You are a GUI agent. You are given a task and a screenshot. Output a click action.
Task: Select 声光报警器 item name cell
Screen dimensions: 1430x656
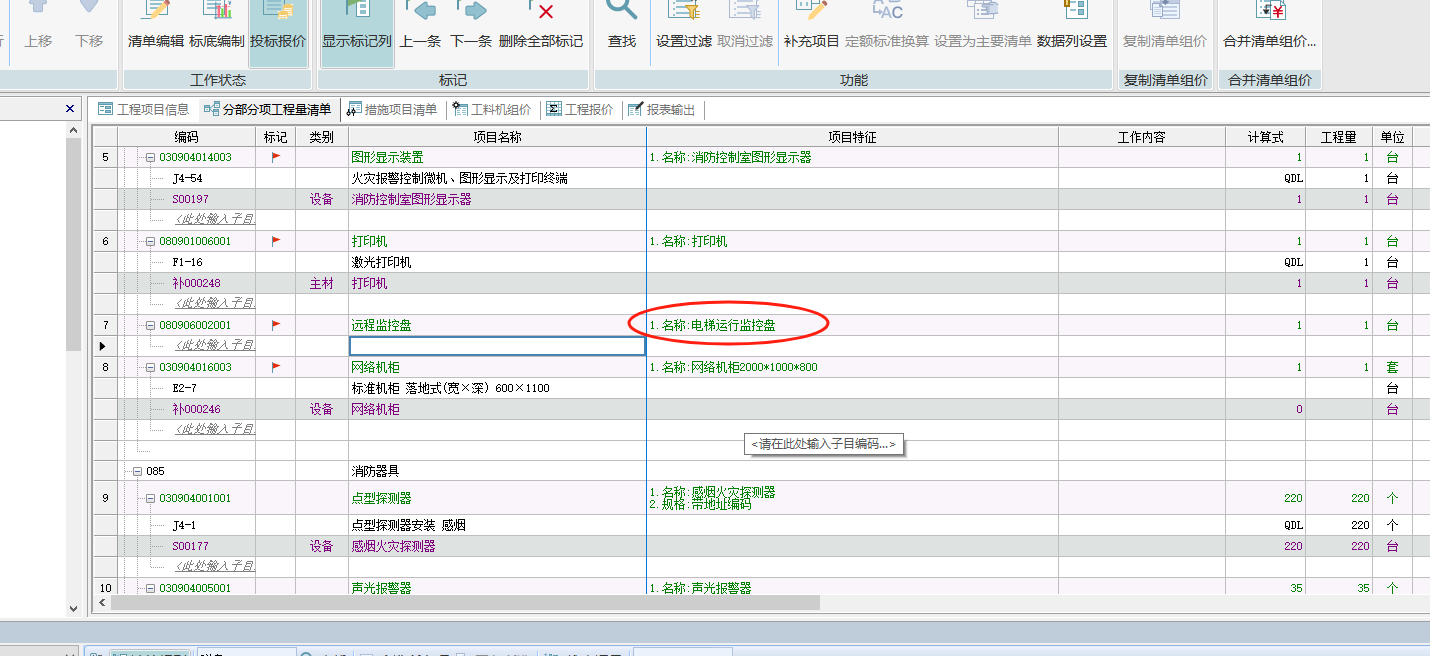click(x=497, y=588)
